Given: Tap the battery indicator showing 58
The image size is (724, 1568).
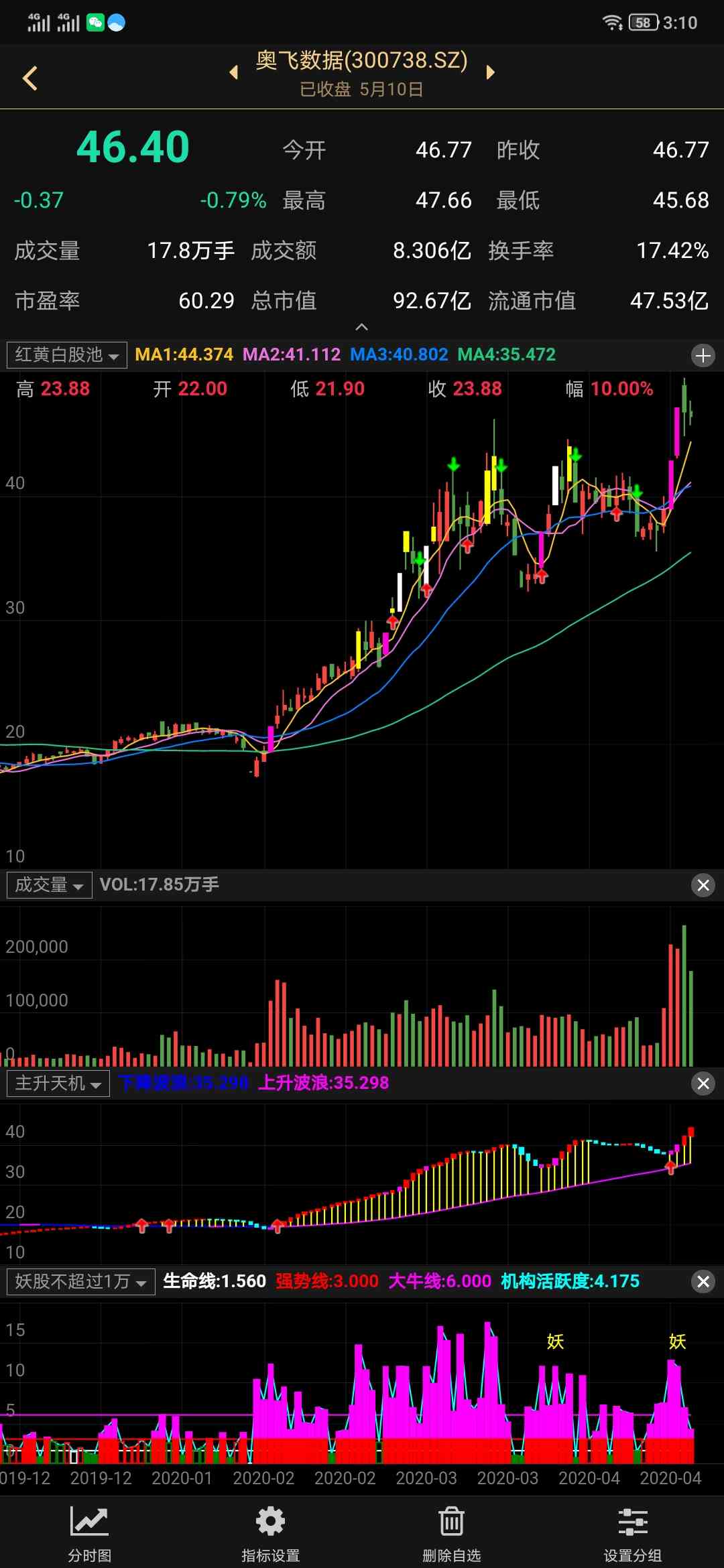Looking at the screenshot, I should click(644, 23).
